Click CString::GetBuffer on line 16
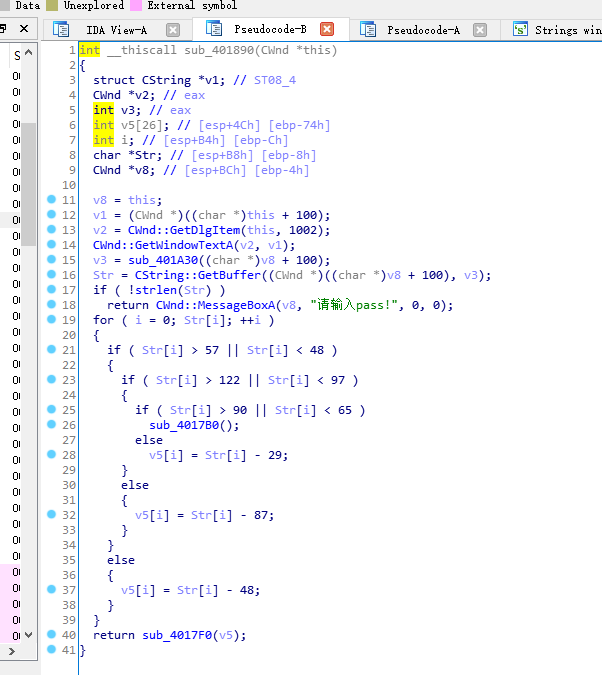The image size is (602, 675). point(198,276)
